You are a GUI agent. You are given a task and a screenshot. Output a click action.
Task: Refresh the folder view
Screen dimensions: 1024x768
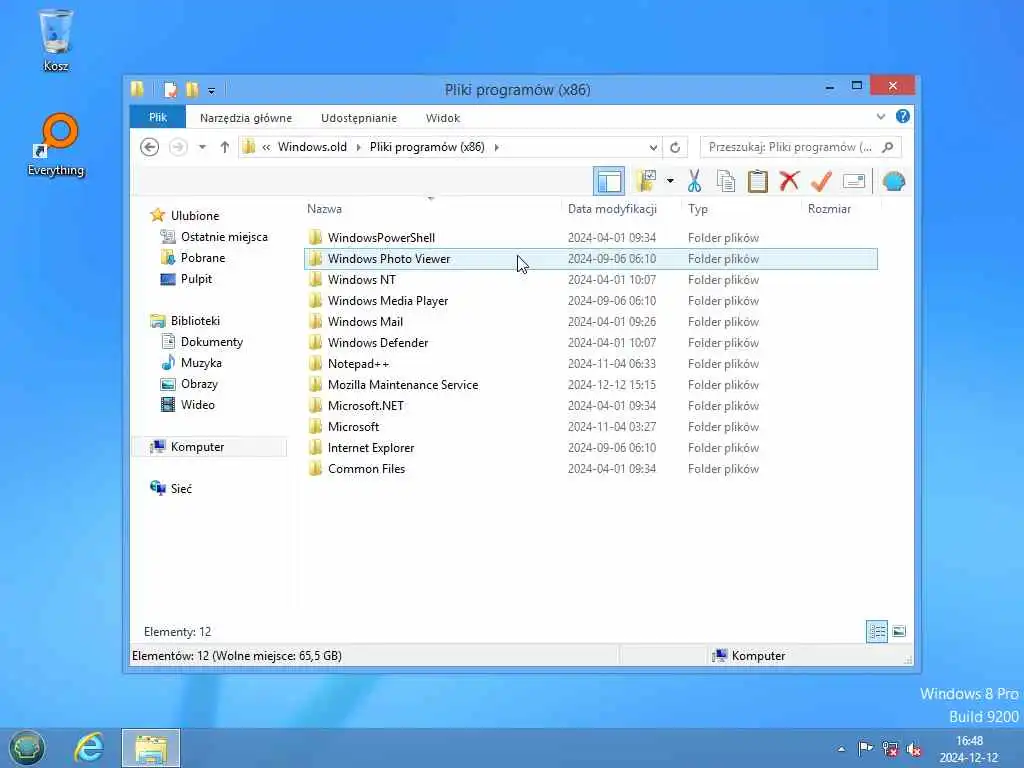(675, 147)
